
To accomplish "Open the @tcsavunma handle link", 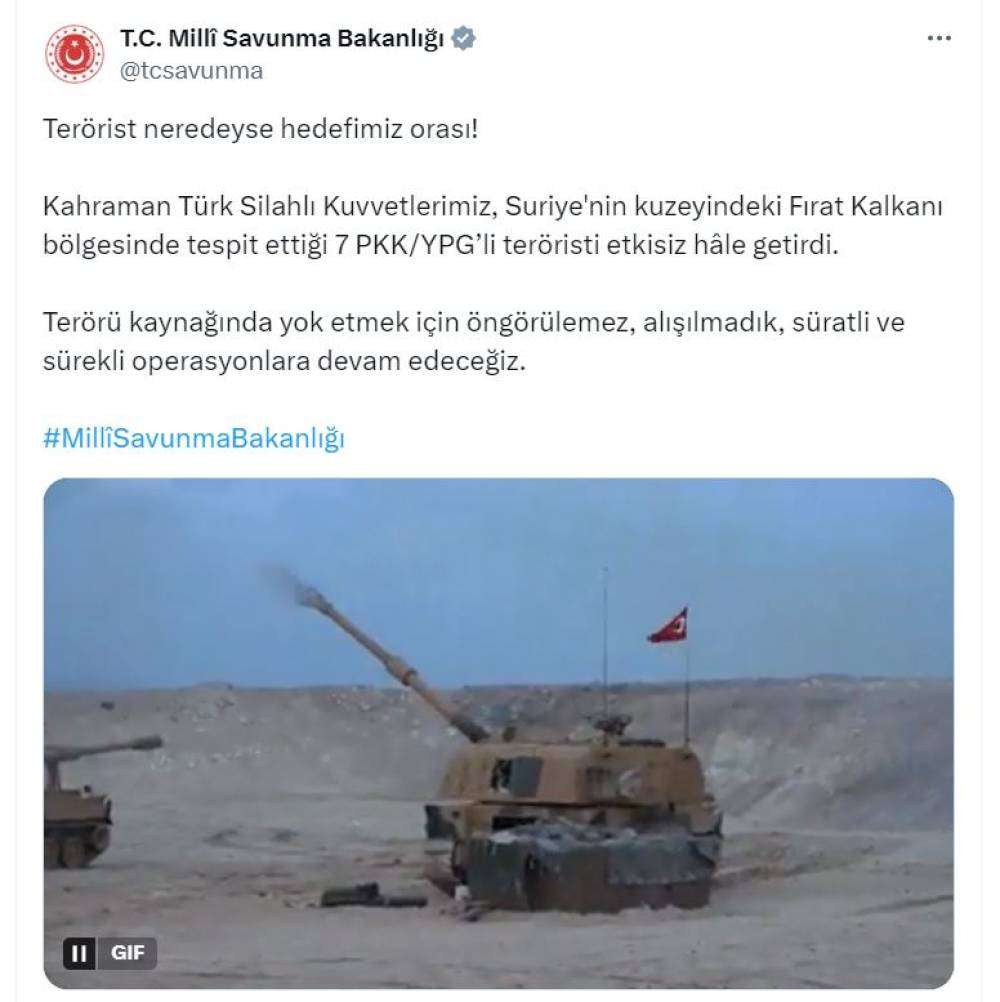I will (191, 71).
